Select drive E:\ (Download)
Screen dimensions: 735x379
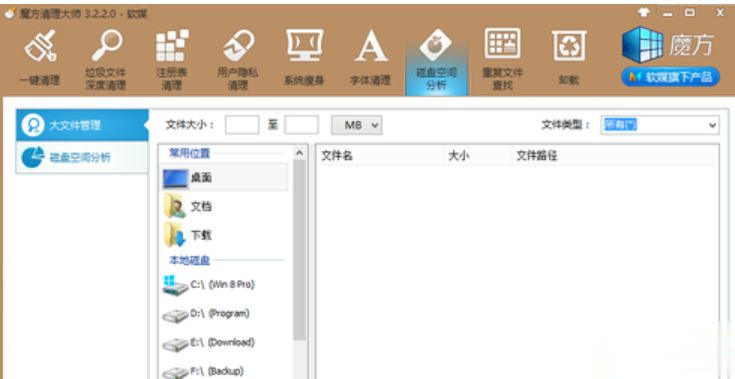pos(224,342)
